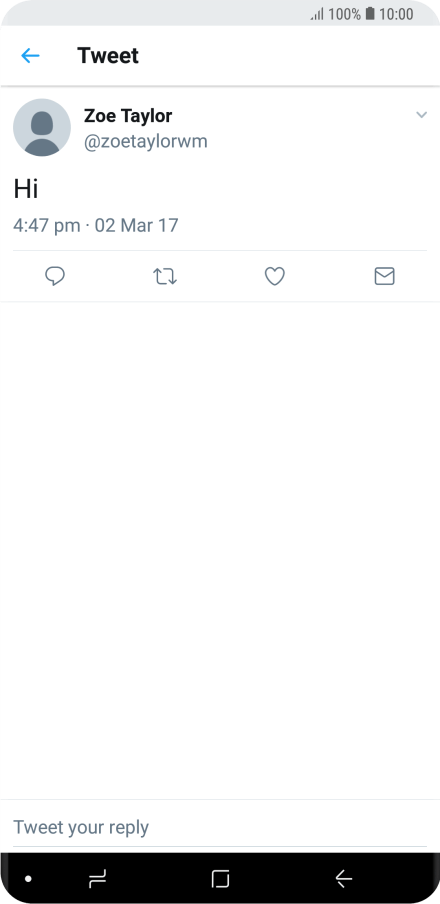Tap the signal strength indicator
Viewport: 440px width, 904px height.
(317, 14)
